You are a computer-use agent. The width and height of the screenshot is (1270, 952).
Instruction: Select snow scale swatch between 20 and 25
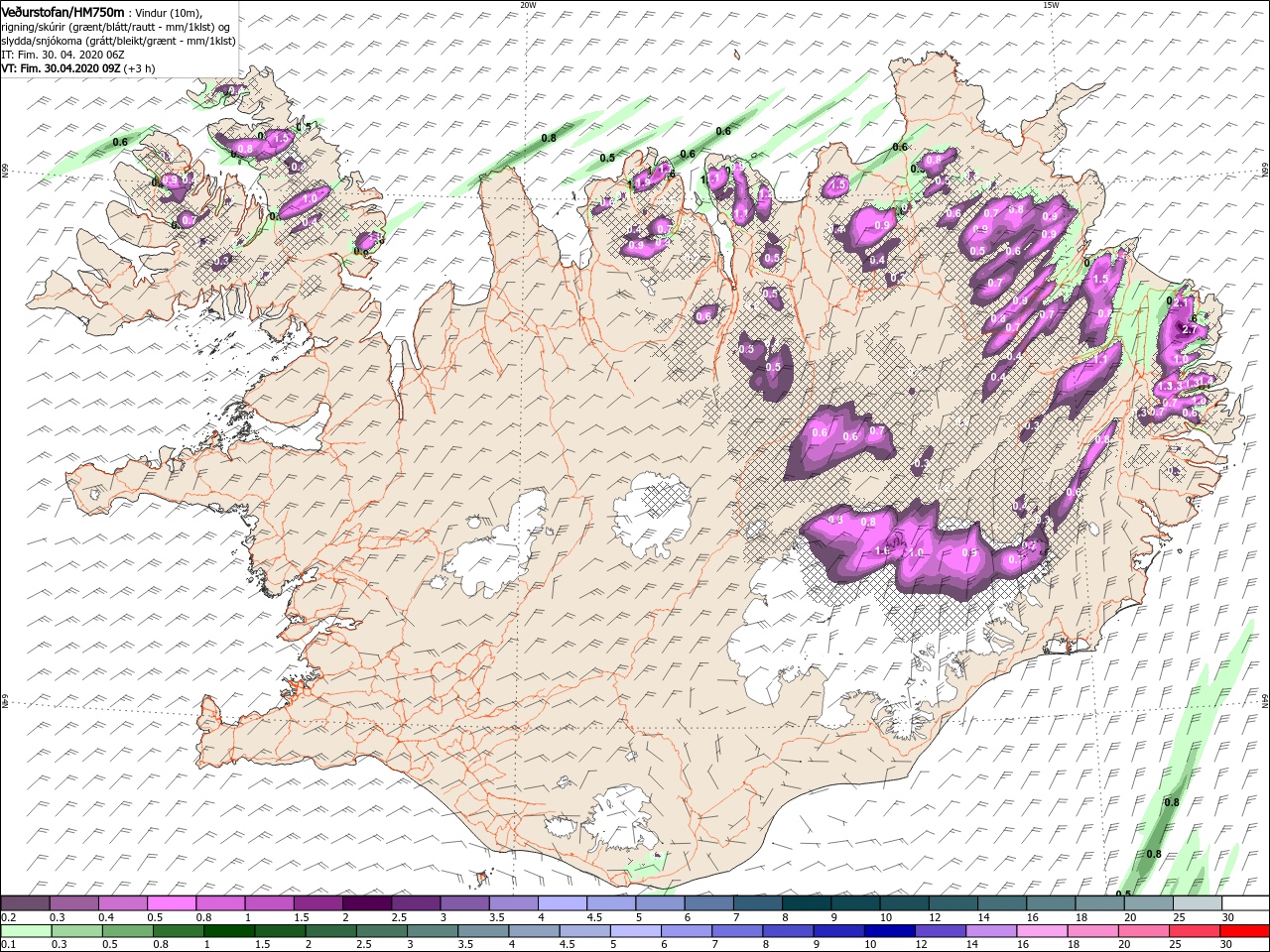pyautogui.click(x=1147, y=903)
